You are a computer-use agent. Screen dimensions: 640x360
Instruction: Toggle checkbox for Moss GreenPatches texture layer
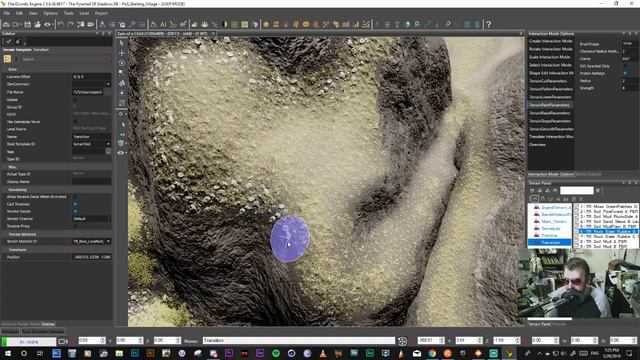(577, 207)
